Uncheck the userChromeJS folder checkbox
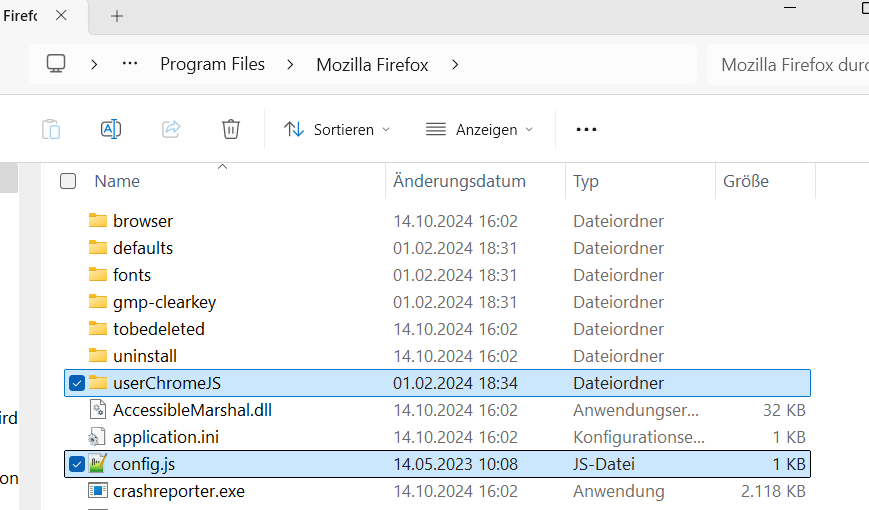 77,383
